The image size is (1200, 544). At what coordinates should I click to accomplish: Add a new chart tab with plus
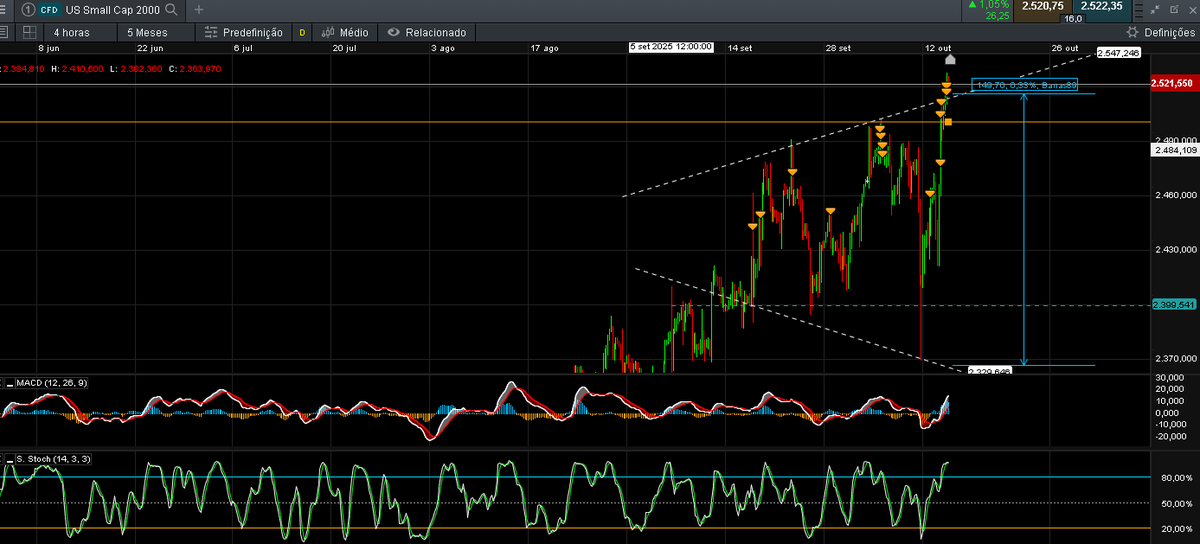coord(199,9)
